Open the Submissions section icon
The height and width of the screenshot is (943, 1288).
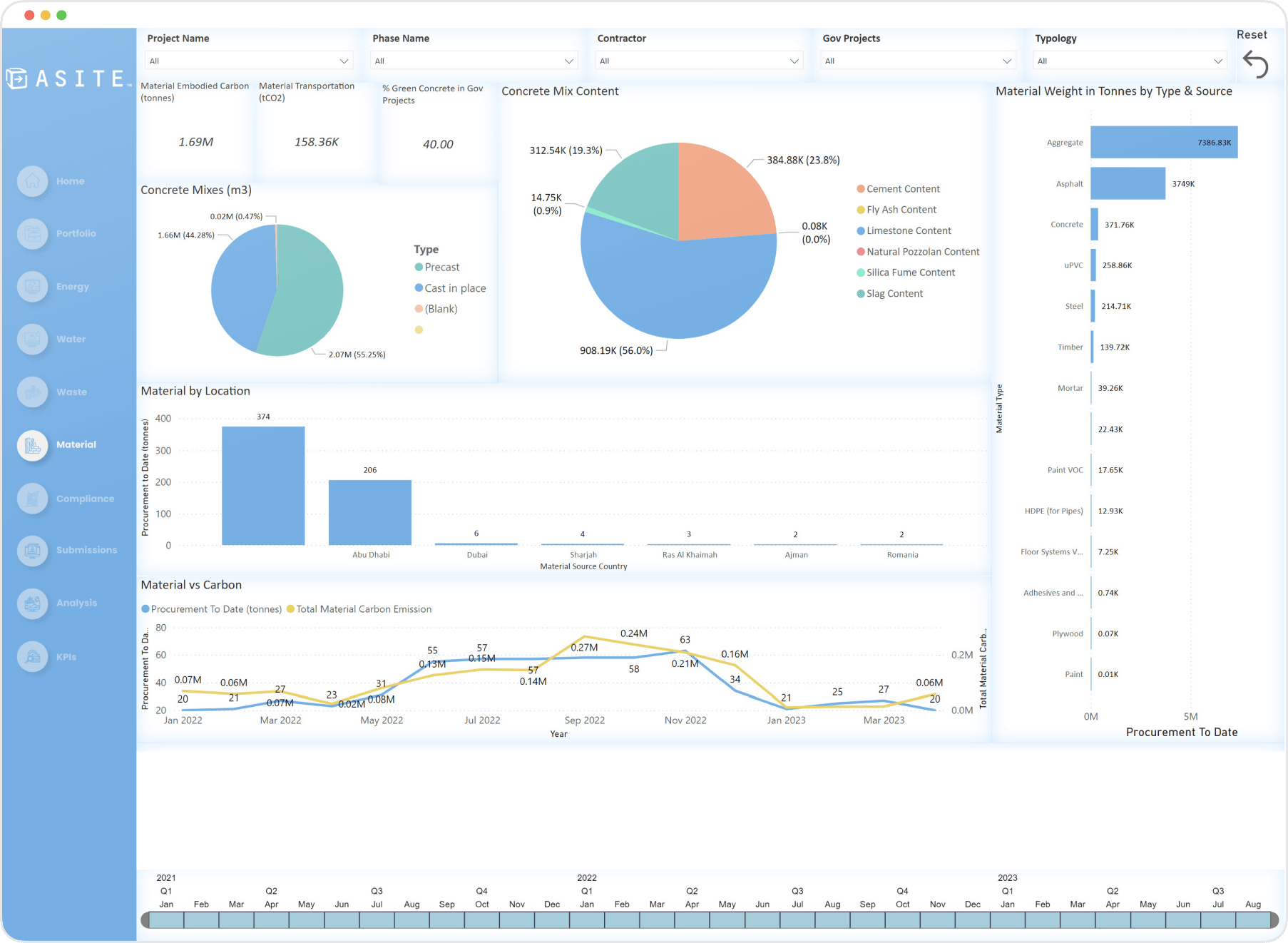32,550
